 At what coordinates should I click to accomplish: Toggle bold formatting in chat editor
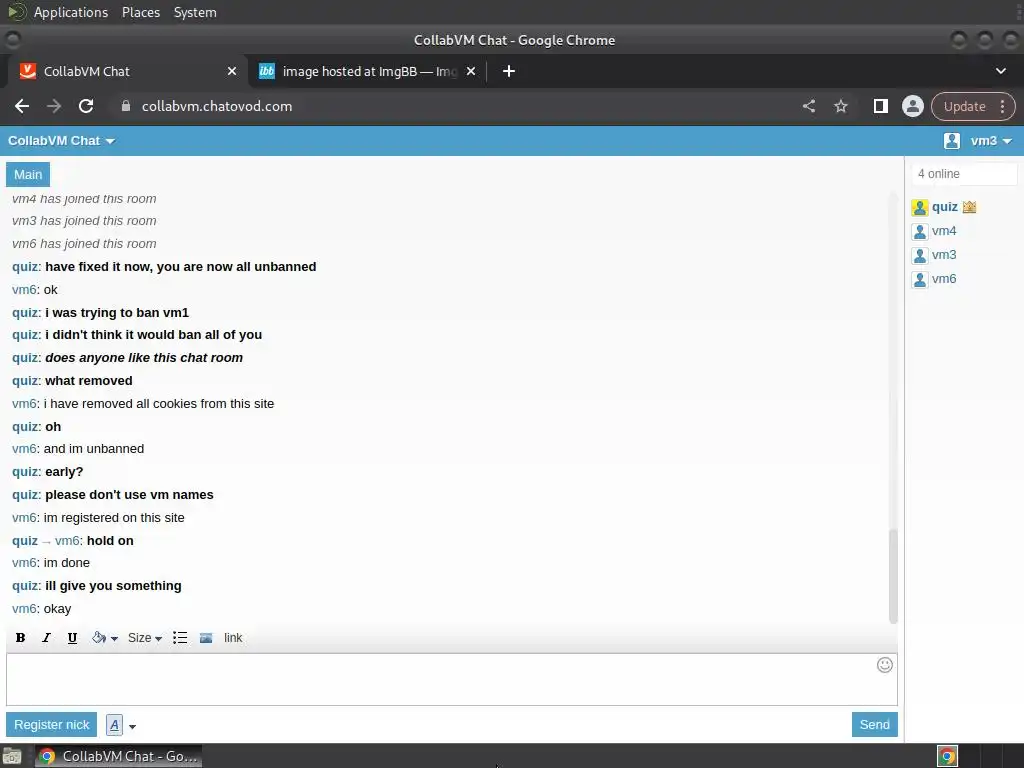pyautogui.click(x=20, y=638)
